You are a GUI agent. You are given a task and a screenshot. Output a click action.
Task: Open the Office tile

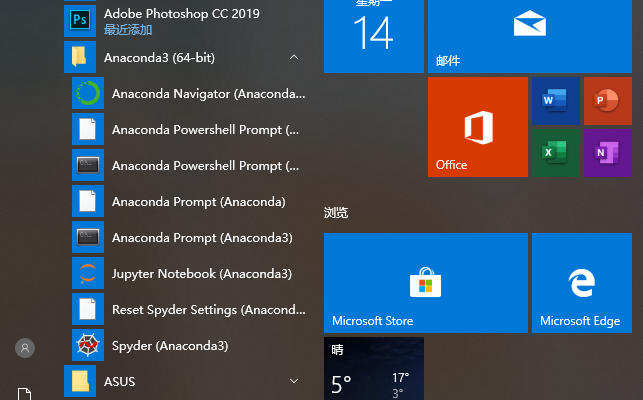point(477,127)
